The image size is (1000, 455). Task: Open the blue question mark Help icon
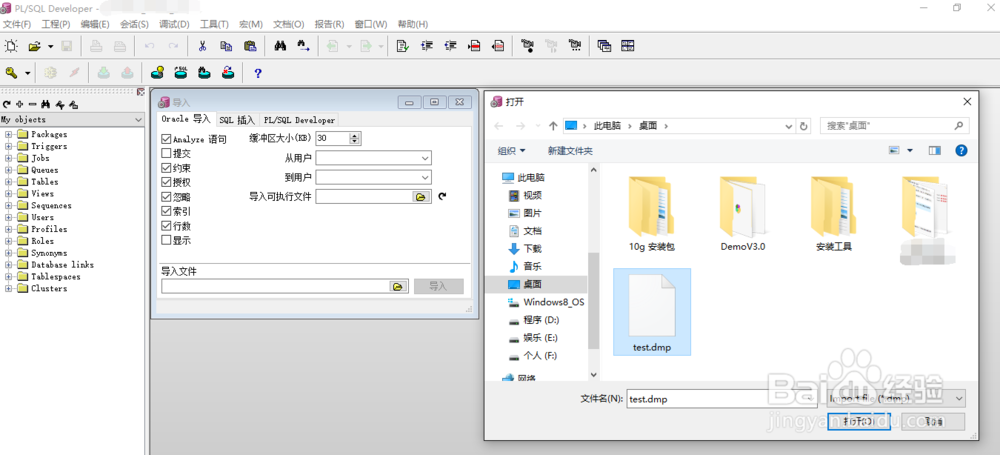(x=258, y=73)
